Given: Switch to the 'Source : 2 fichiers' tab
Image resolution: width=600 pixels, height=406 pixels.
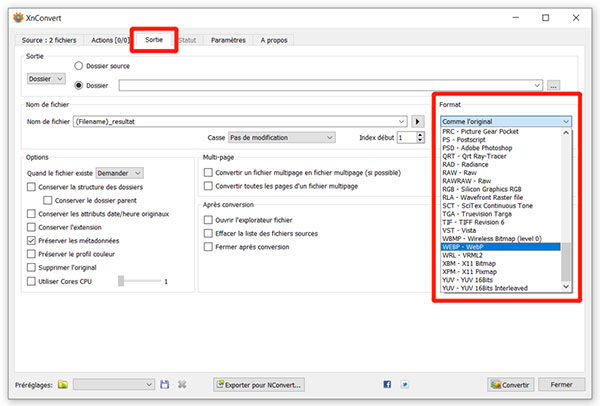Looking at the screenshot, I should (x=49, y=40).
